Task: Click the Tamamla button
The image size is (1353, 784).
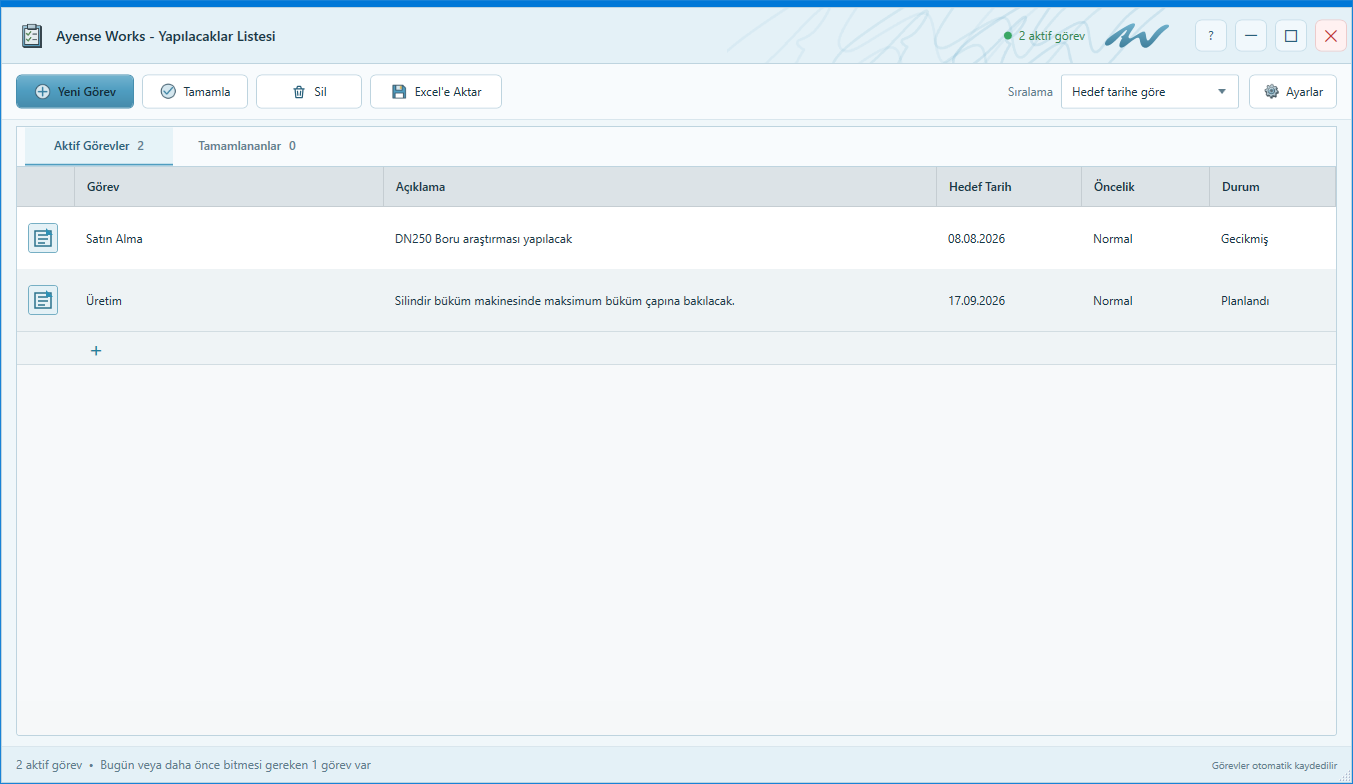Action: [195, 91]
